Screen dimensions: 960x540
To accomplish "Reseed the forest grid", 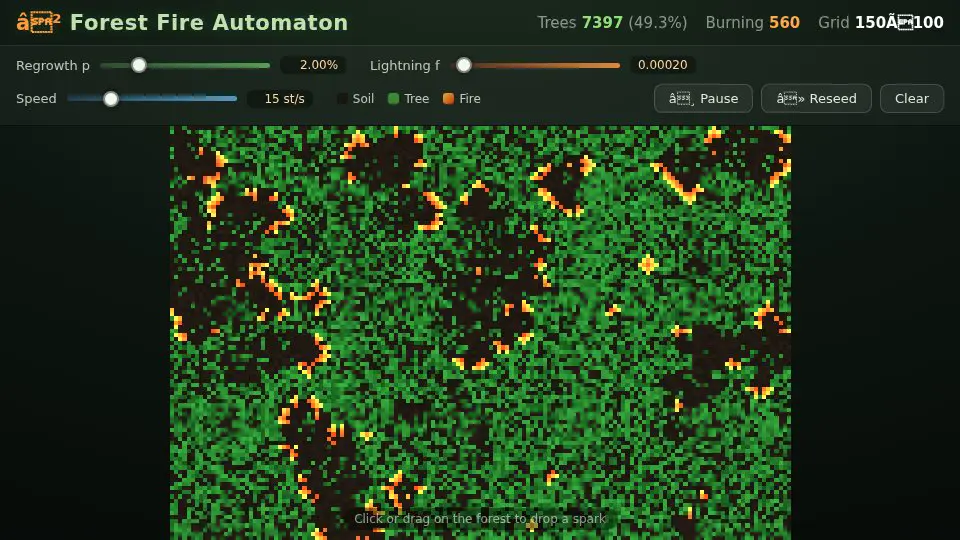I will point(816,99).
